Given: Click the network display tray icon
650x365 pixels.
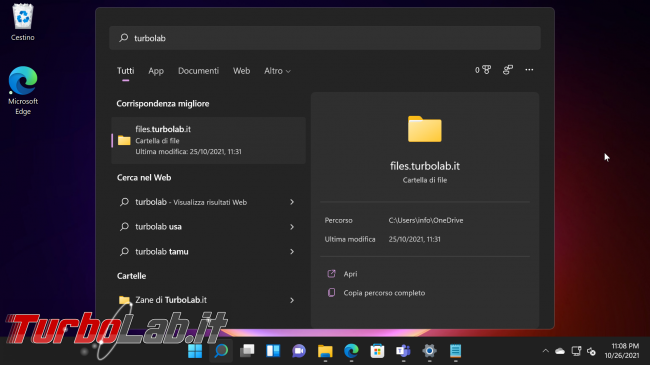Looking at the screenshot, I should click(x=576, y=351).
